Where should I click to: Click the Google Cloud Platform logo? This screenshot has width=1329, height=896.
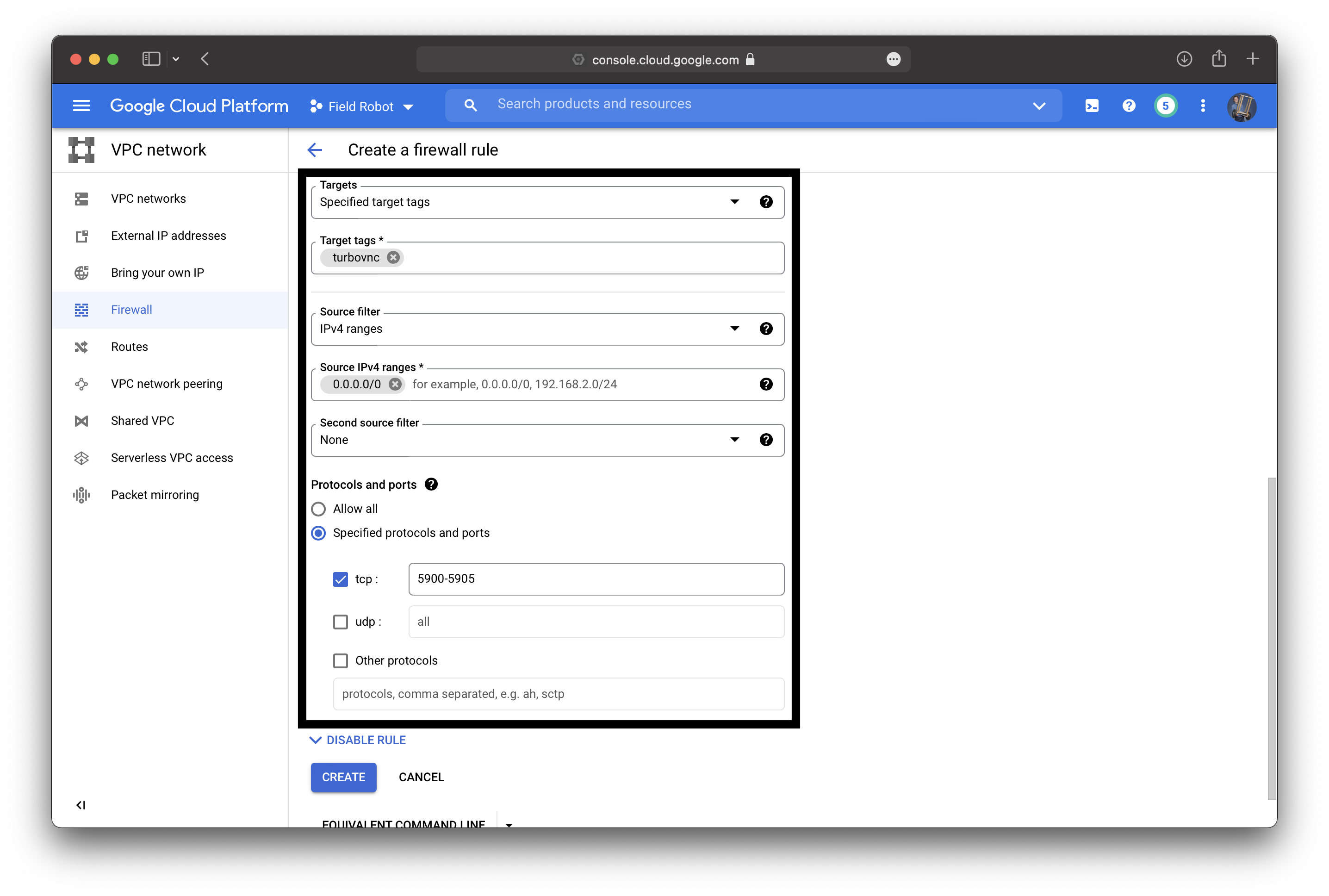tap(199, 106)
